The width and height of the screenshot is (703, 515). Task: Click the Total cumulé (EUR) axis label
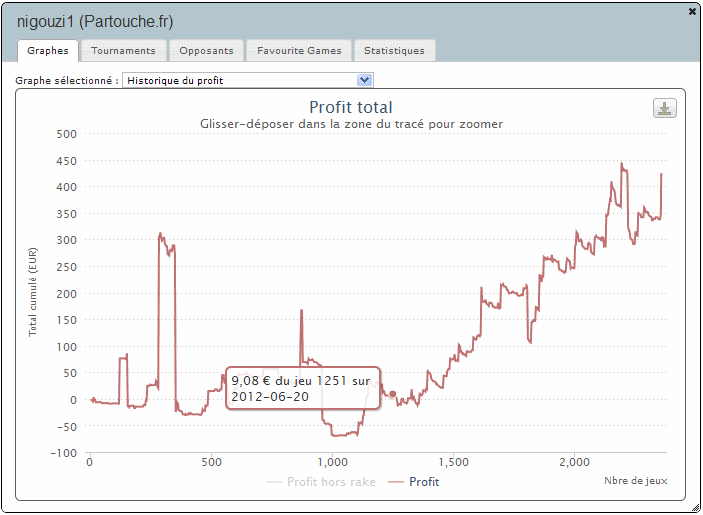pos(33,292)
